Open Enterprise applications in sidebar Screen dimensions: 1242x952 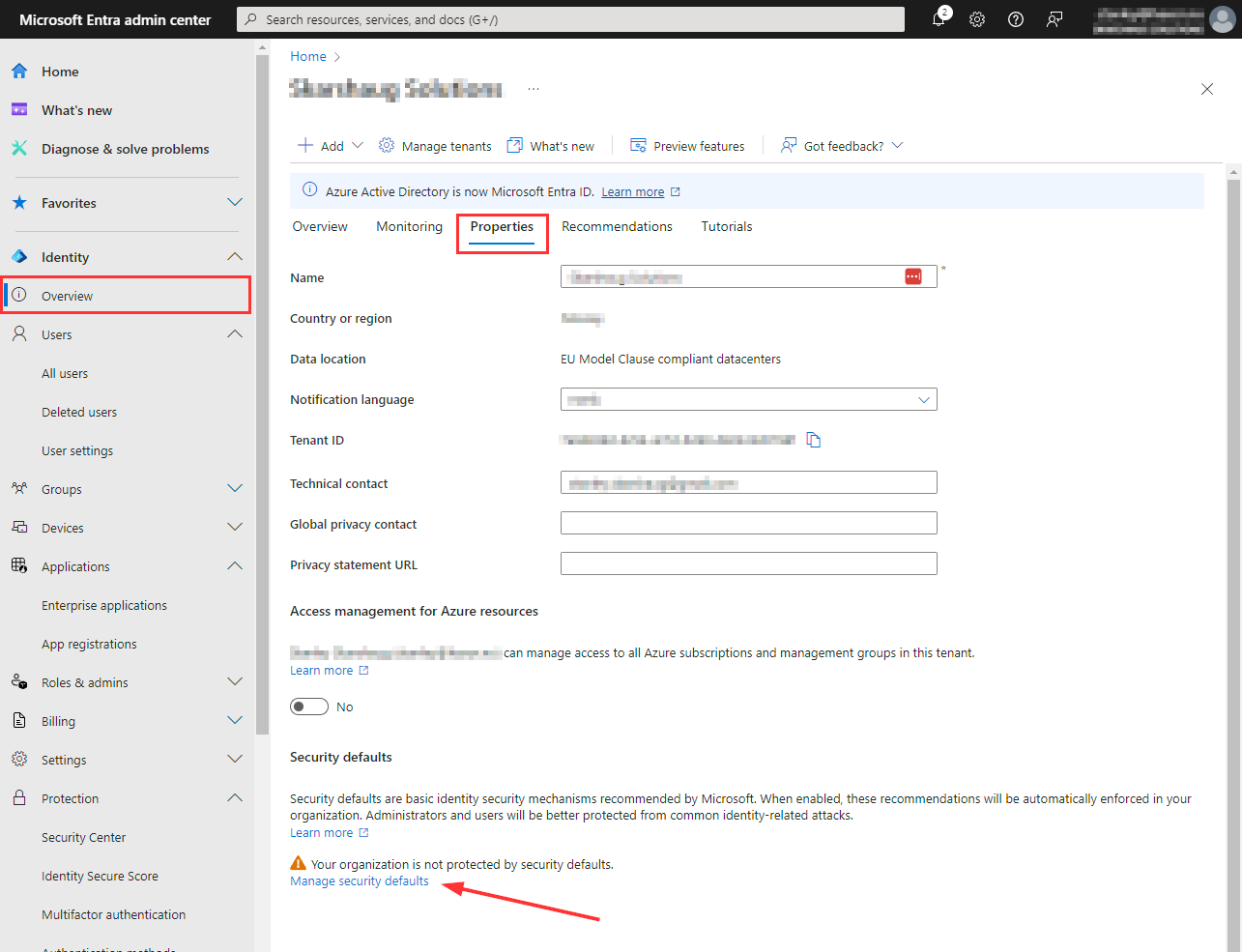pyautogui.click(x=104, y=605)
